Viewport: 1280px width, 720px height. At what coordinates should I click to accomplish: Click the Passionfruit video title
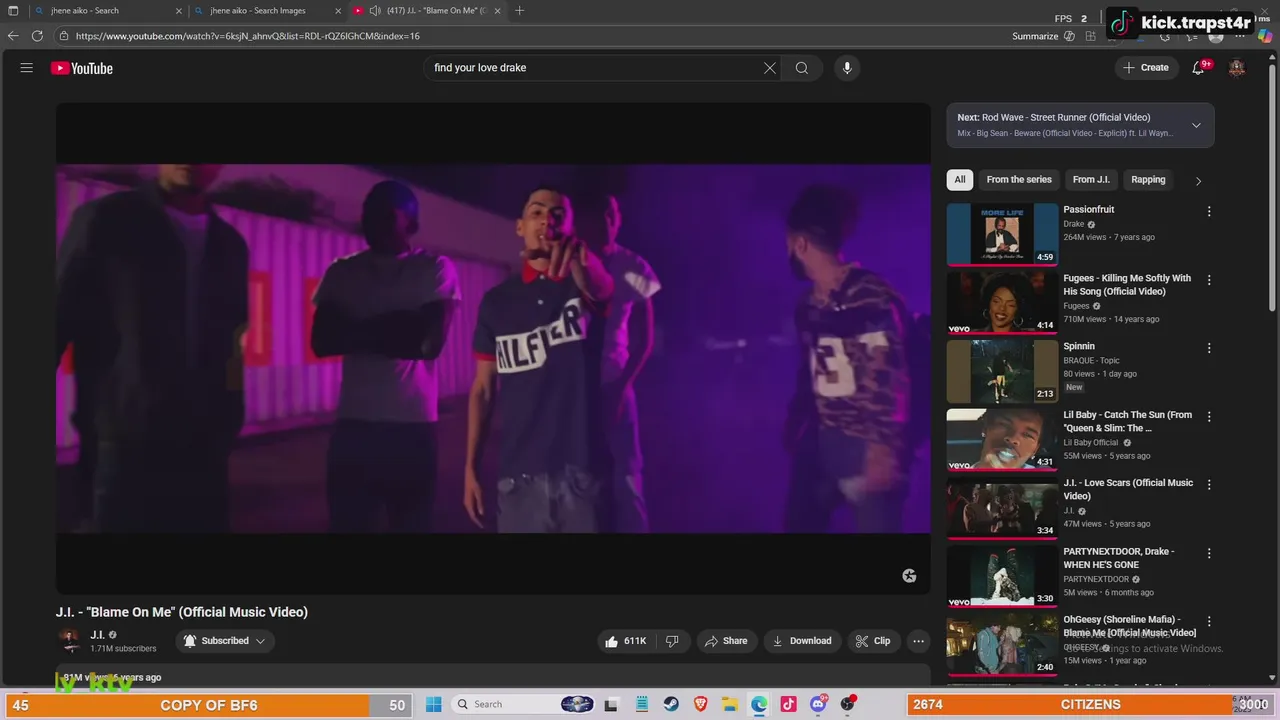point(1088,210)
